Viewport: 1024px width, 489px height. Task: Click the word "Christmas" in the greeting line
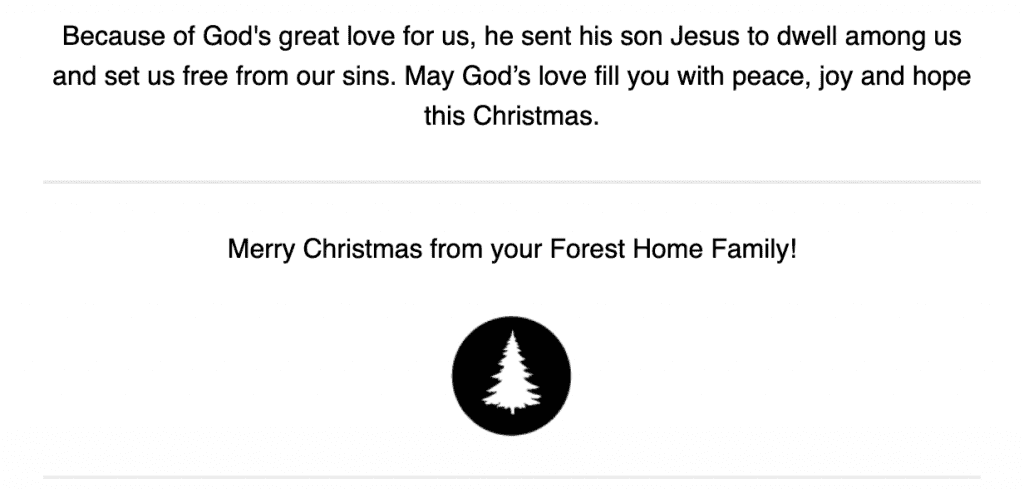tap(362, 249)
